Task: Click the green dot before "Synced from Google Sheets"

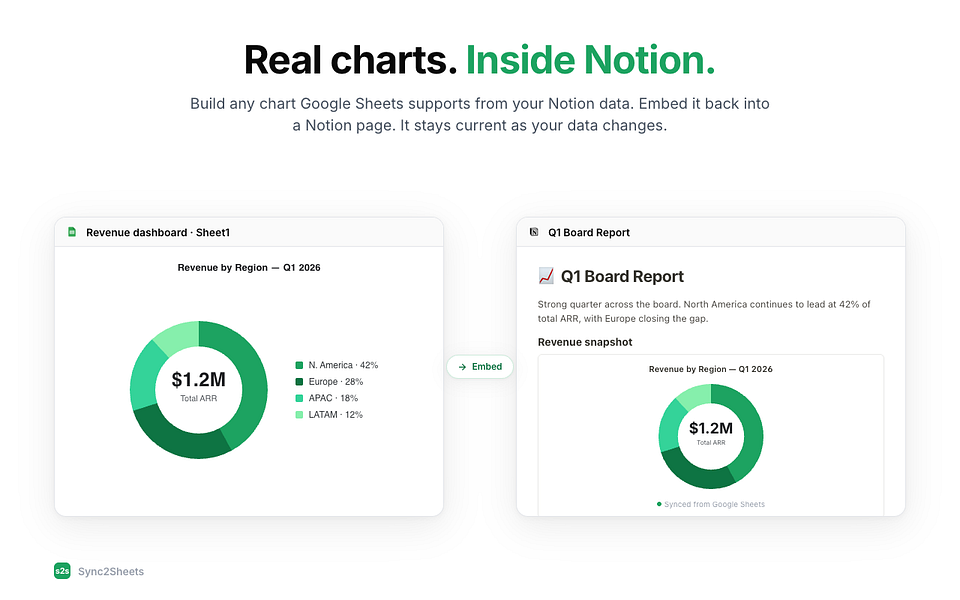Action: coord(659,504)
